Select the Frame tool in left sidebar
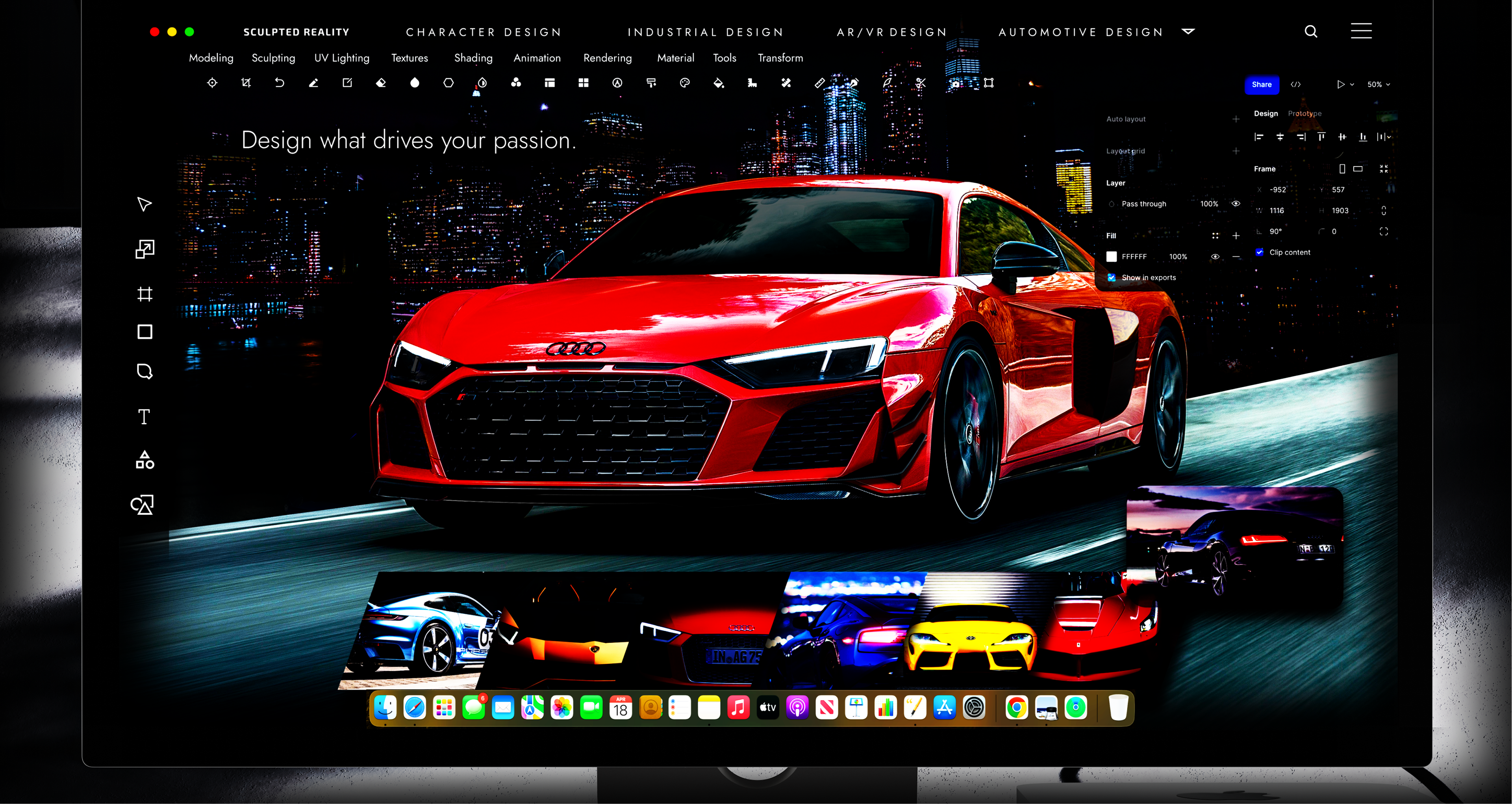The width and height of the screenshot is (1512, 804). pyautogui.click(x=145, y=293)
